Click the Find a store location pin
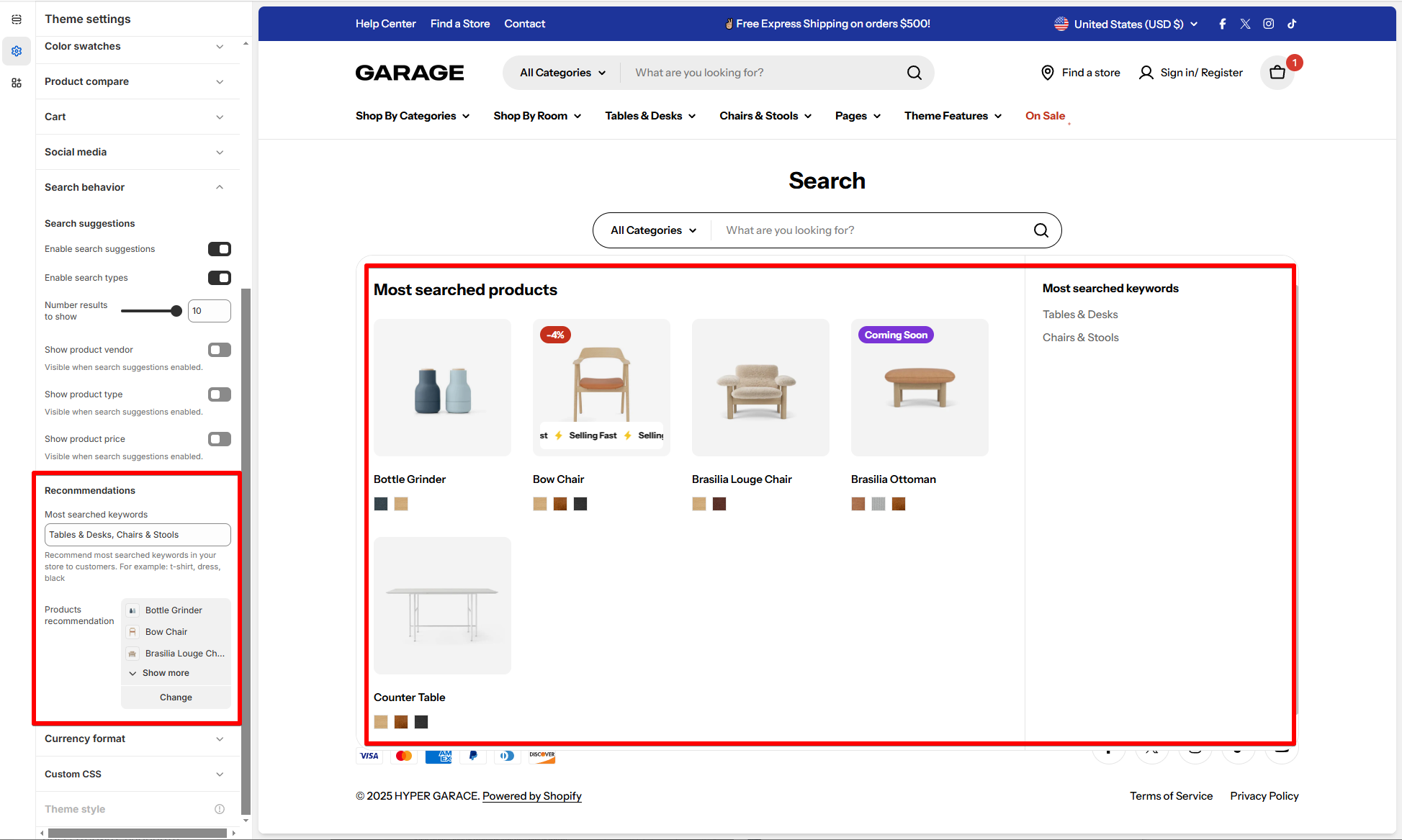The height and width of the screenshot is (840, 1402). pos(1048,73)
